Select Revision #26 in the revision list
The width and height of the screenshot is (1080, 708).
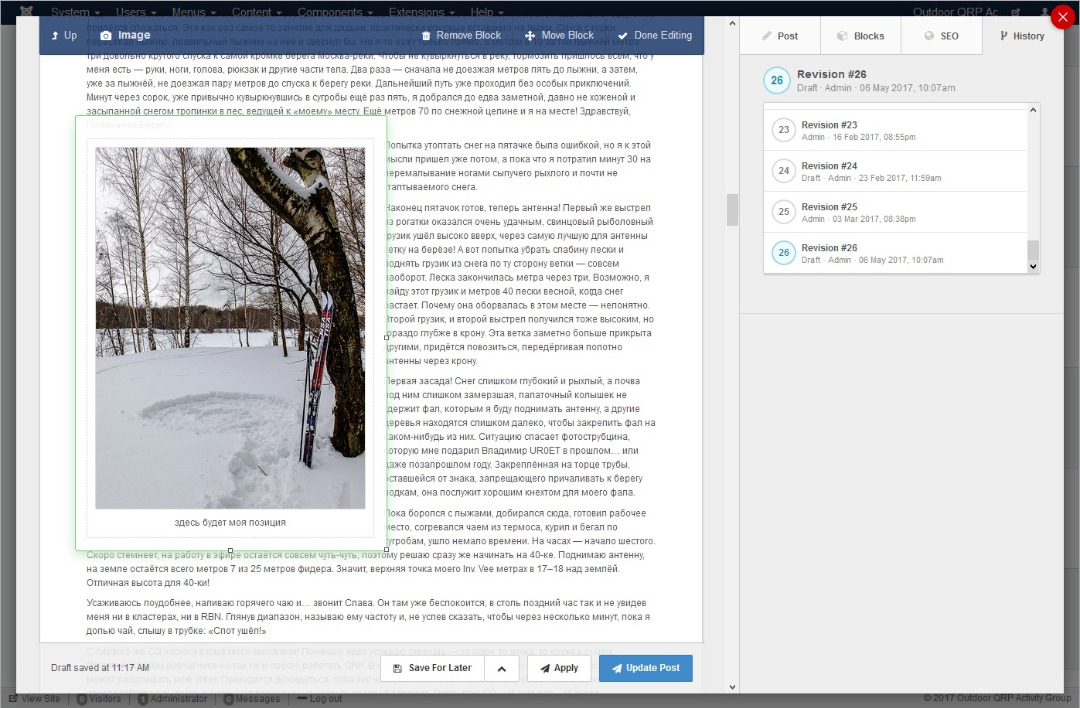[x=895, y=253]
